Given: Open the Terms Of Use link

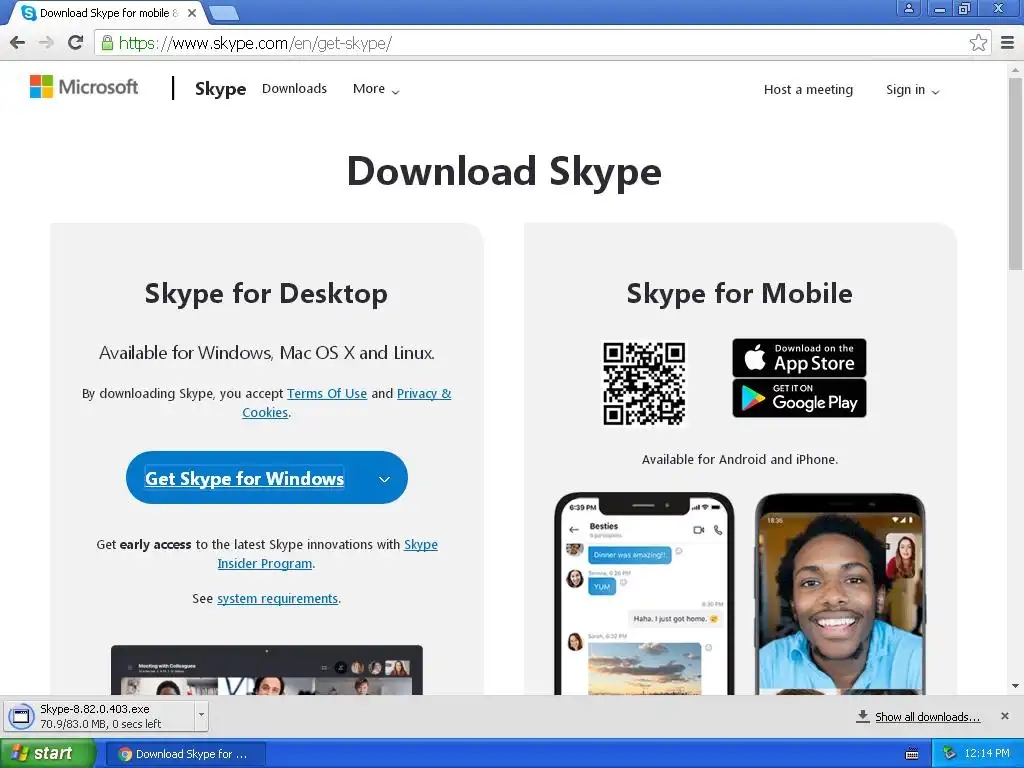Looking at the screenshot, I should [327, 393].
